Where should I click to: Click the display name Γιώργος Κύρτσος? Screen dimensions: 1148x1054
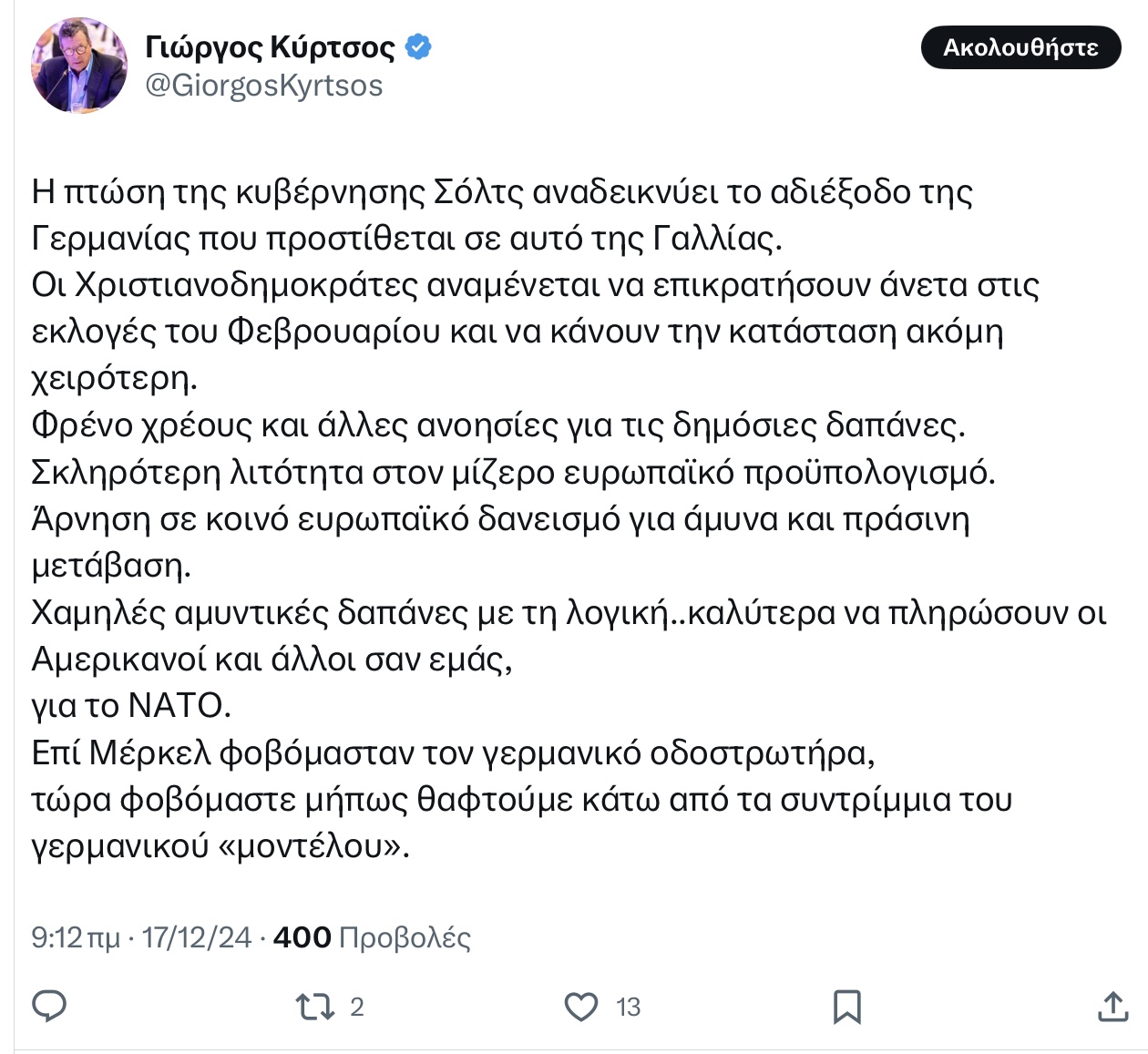(270, 46)
